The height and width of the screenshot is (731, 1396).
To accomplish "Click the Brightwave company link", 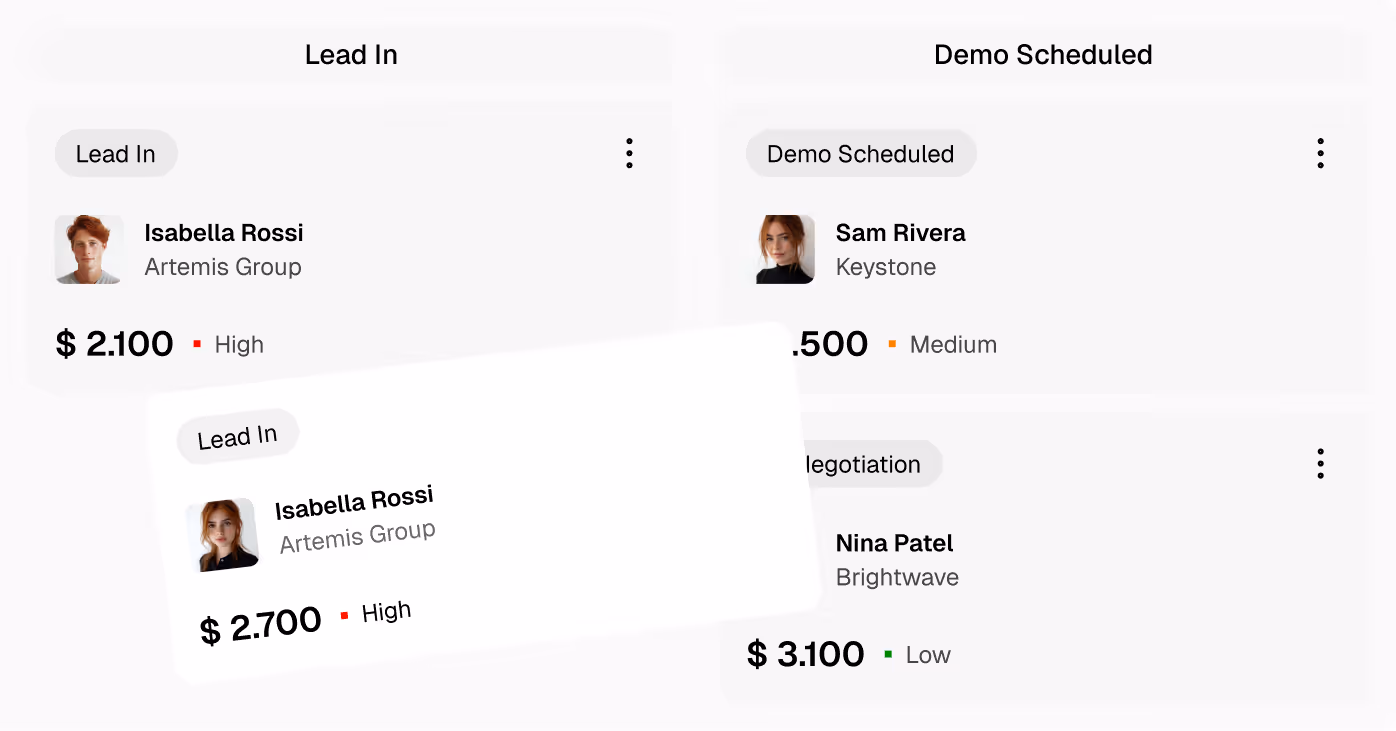I will click(x=897, y=577).
